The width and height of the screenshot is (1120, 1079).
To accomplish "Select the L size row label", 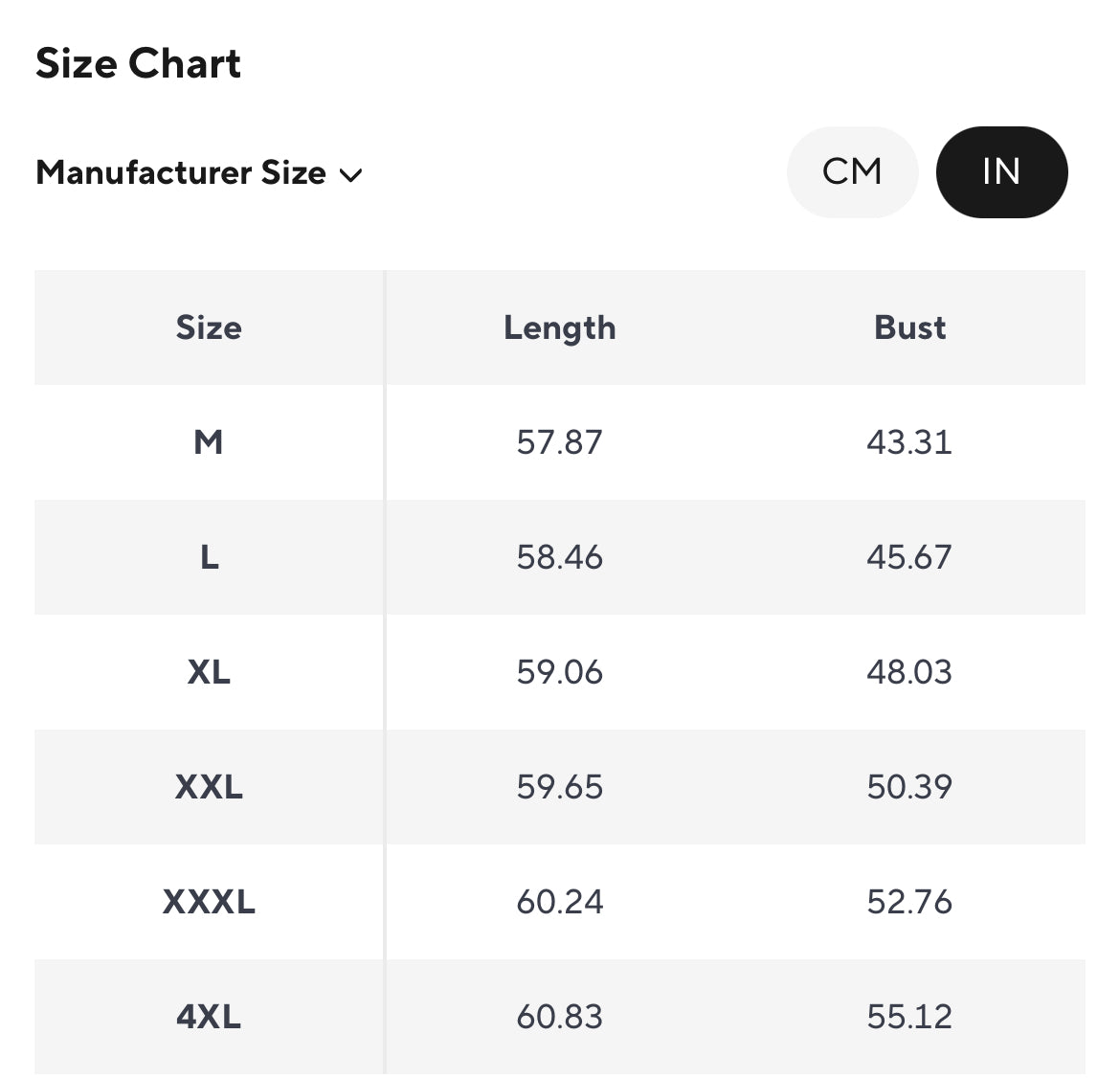I will 209,557.
